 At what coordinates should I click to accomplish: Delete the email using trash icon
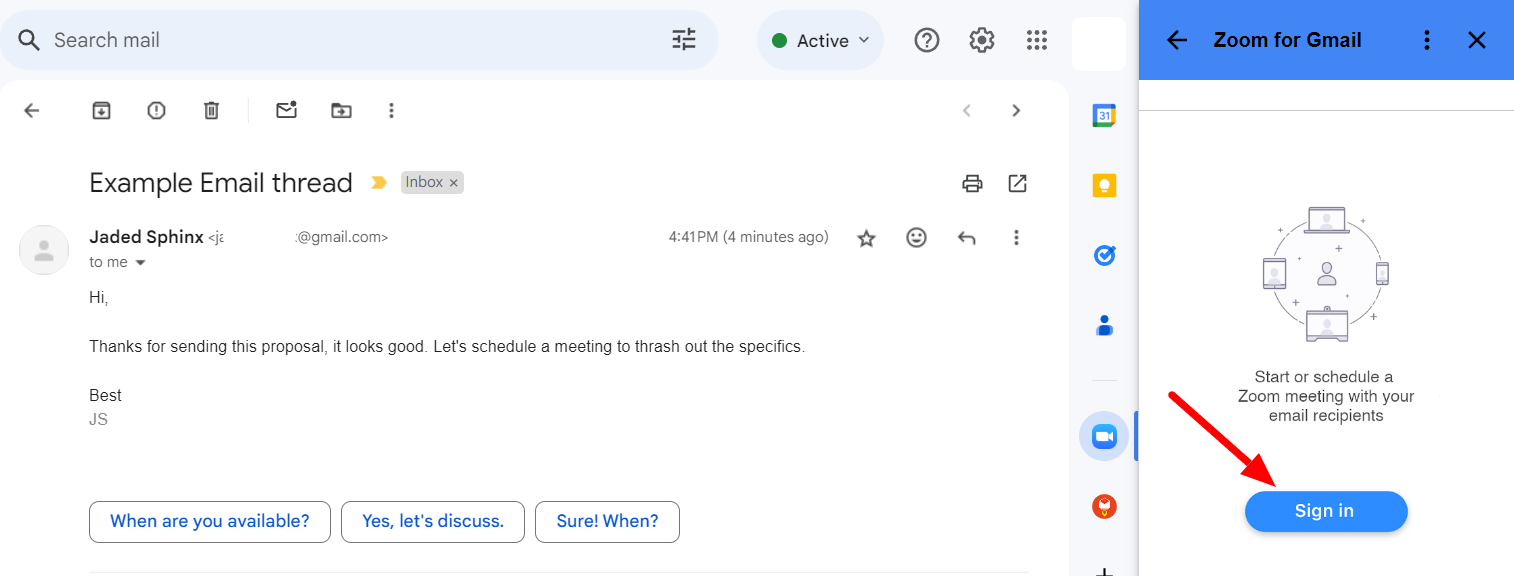click(211, 110)
